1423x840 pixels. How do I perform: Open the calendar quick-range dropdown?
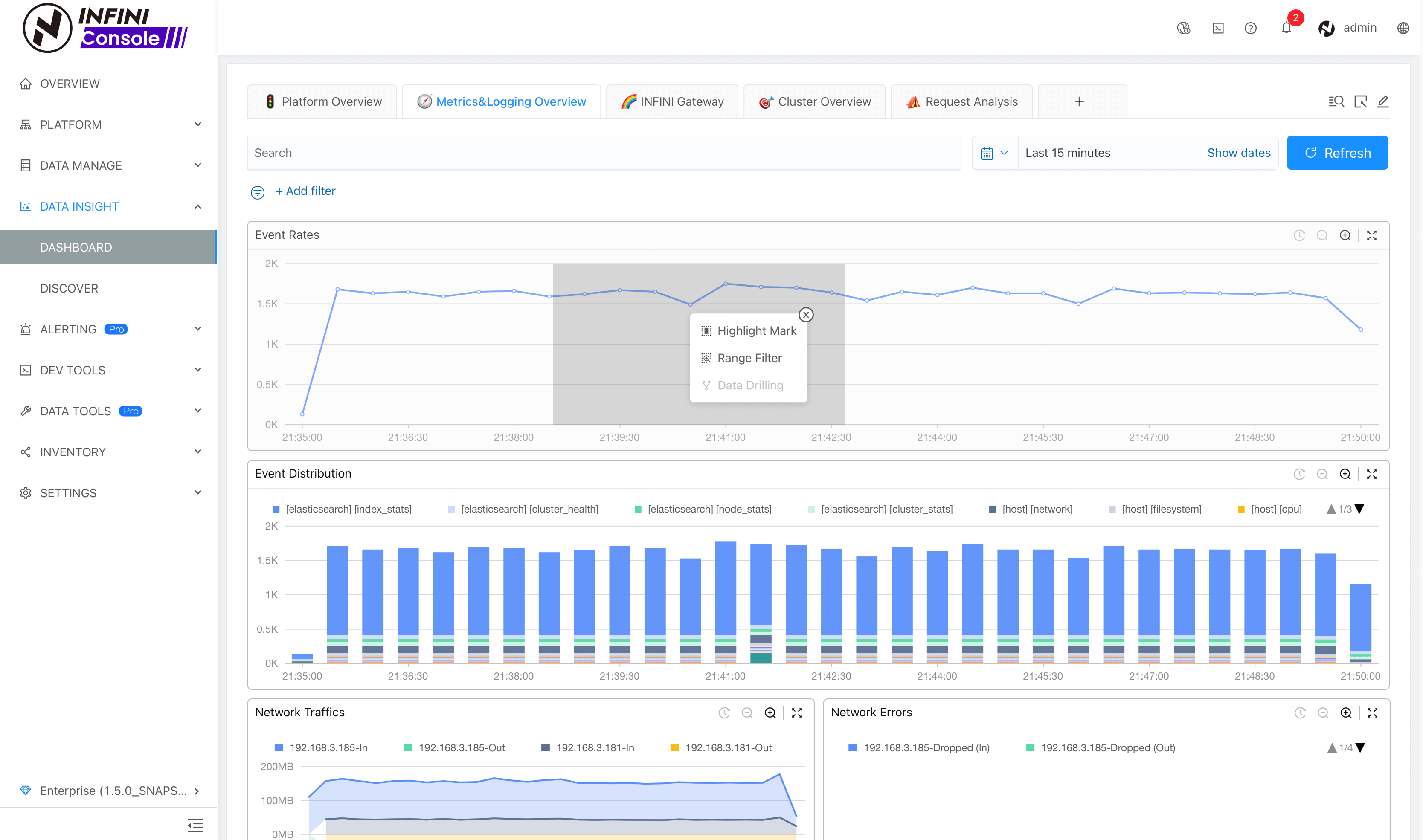click(994, 153)
